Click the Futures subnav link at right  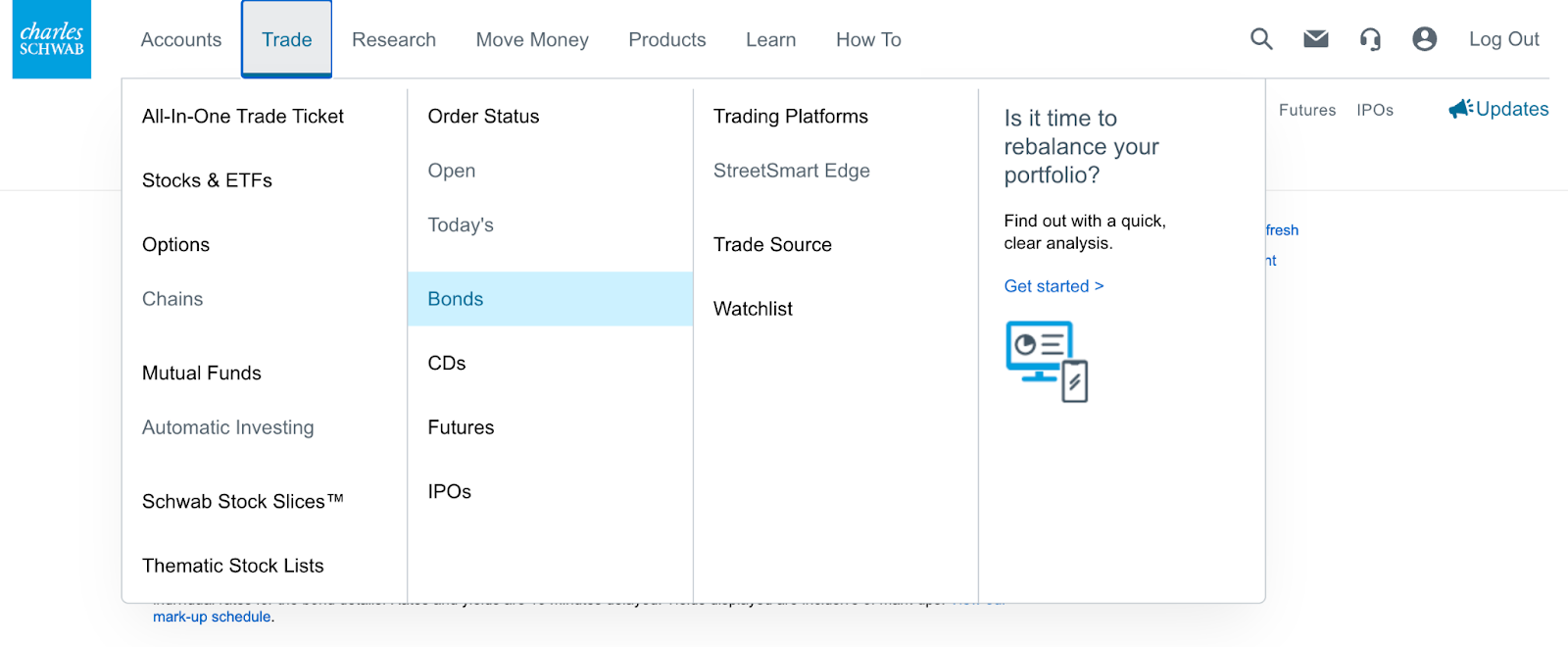click(1307, 110)
